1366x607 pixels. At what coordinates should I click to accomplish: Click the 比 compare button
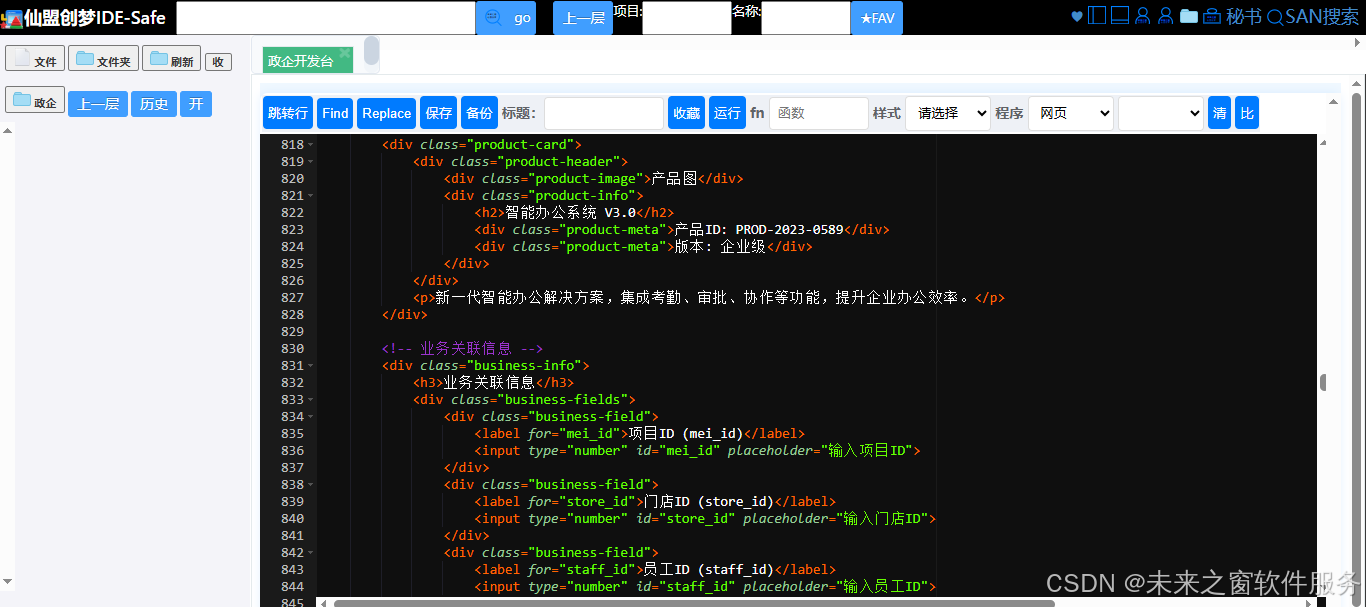(x=1247, y=113)
